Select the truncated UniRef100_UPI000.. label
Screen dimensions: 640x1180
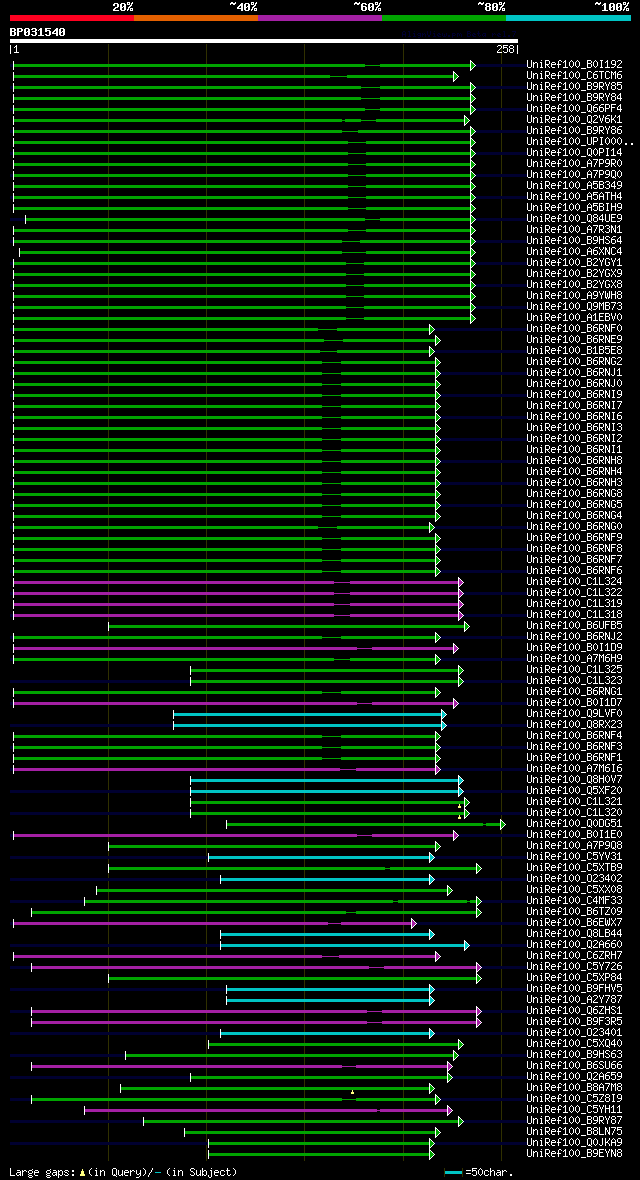580,141
